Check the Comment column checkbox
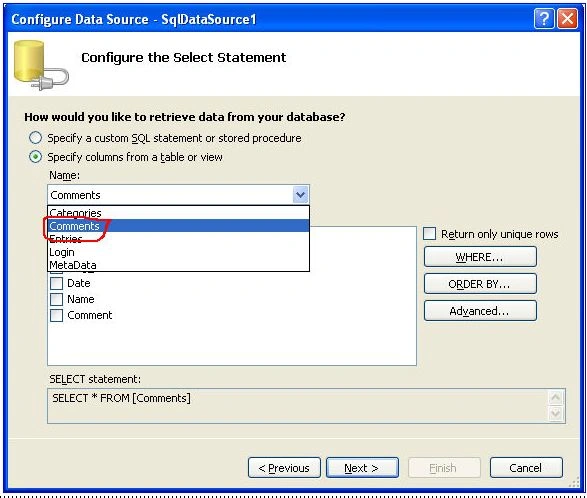The image size is (587, 498). point(56,315)
